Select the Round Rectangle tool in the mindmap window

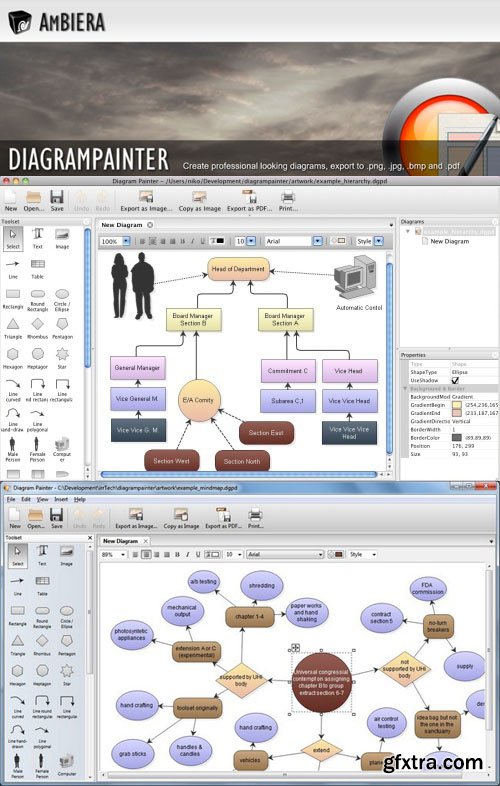pos(42,616)
